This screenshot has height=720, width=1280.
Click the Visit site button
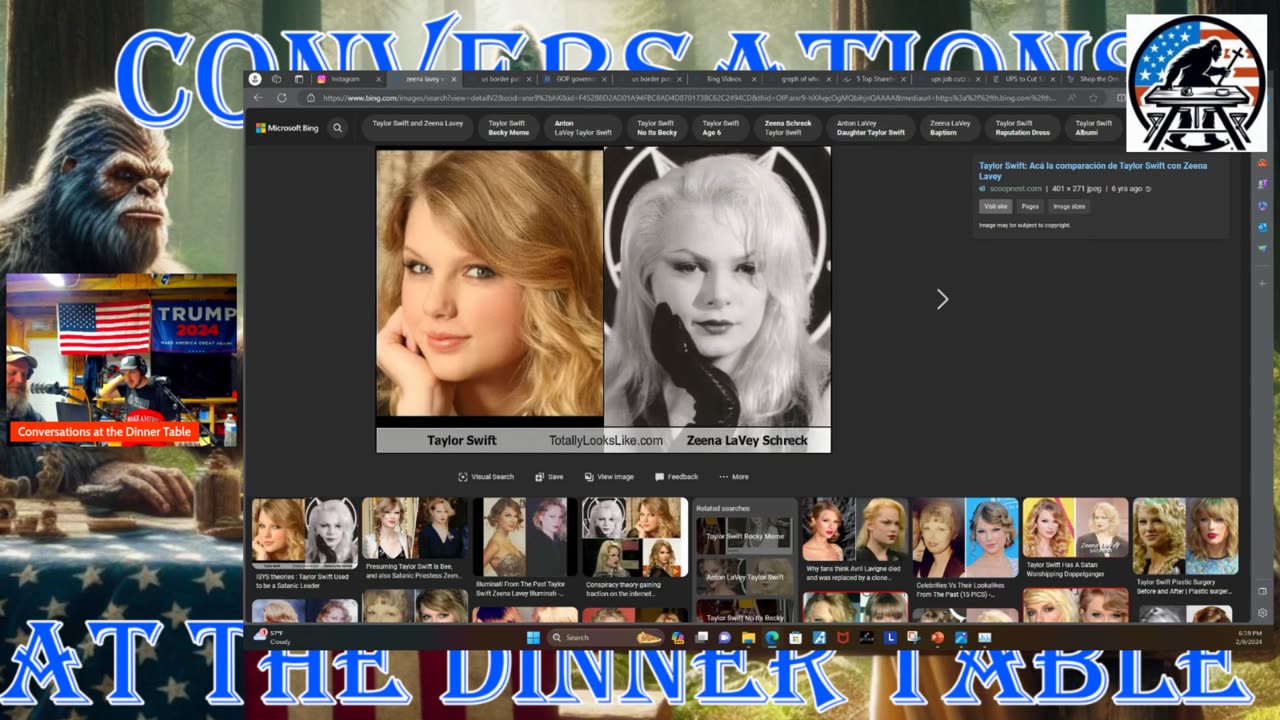tap(996, 206)
